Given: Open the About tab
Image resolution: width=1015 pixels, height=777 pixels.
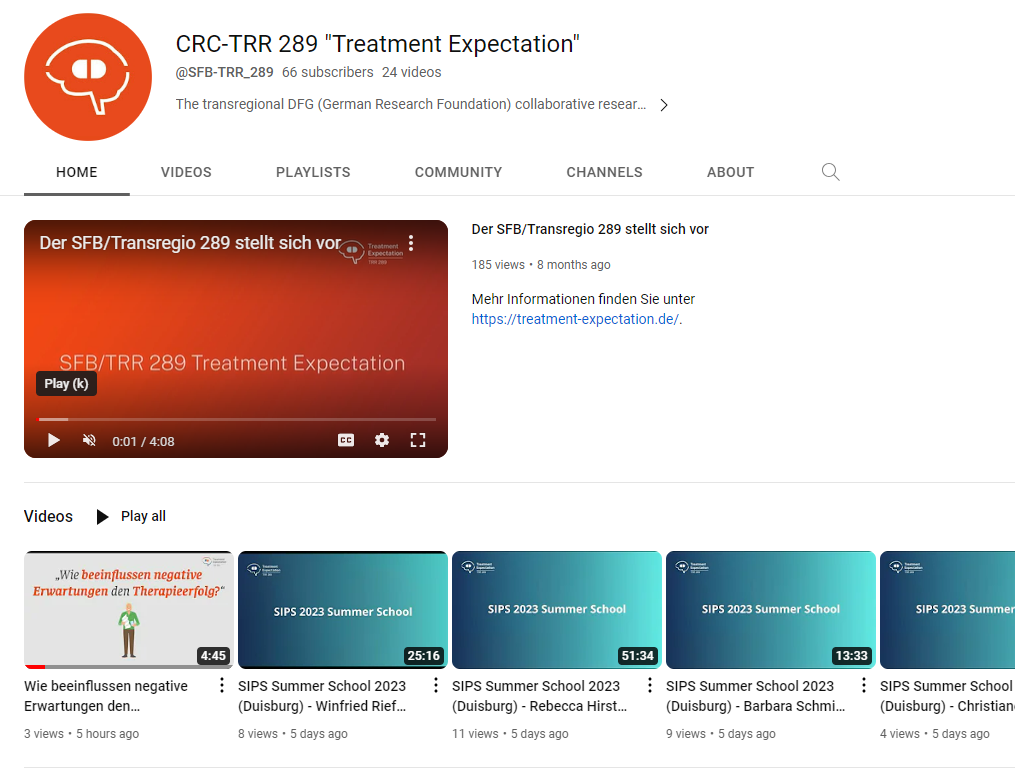Looking at the screenshot, I should [730, 172].
